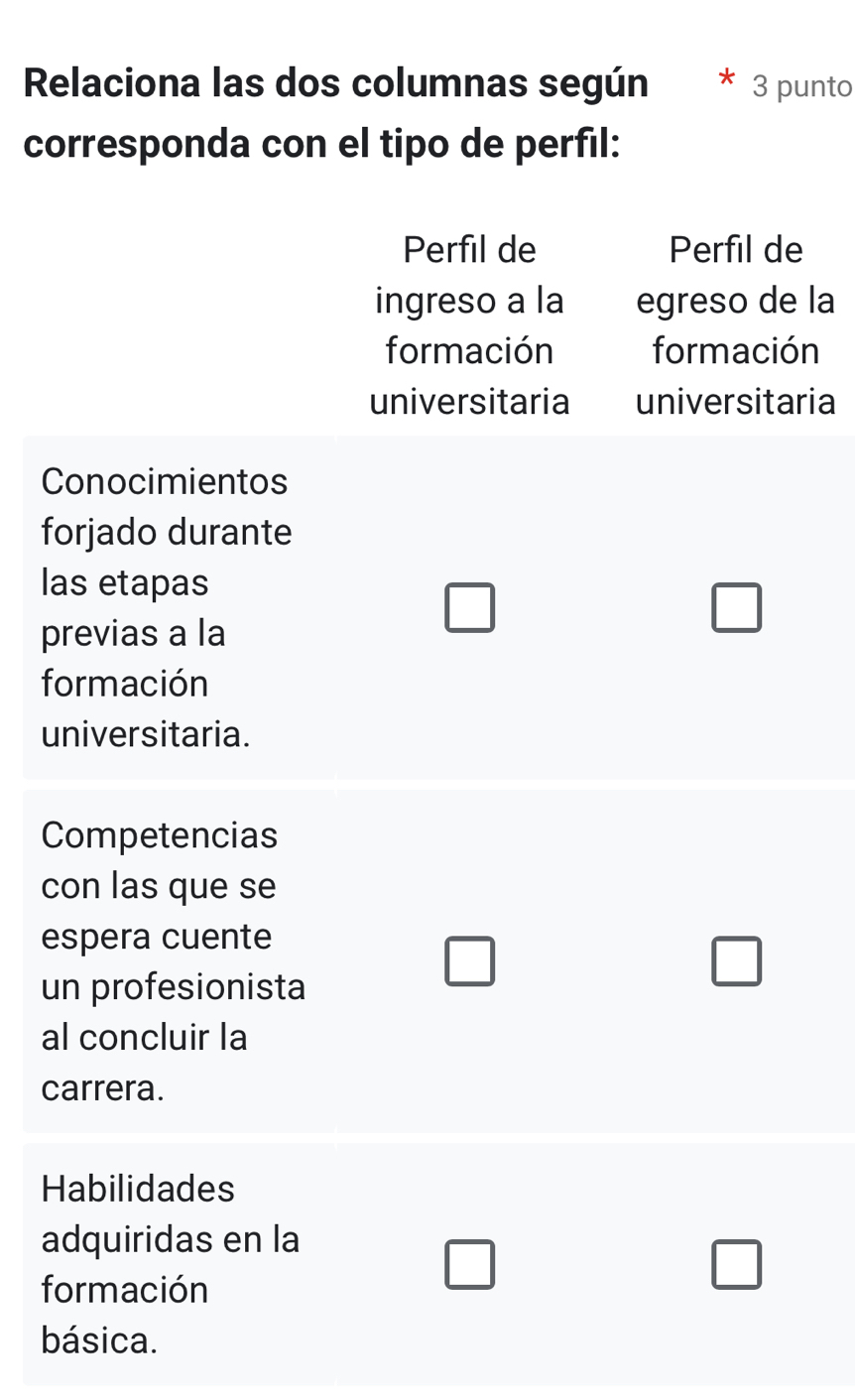Check egreso box for Habilidades row
This screenshot has height=1400, width=855.
pyautogui.click(x=737, y=1264)
